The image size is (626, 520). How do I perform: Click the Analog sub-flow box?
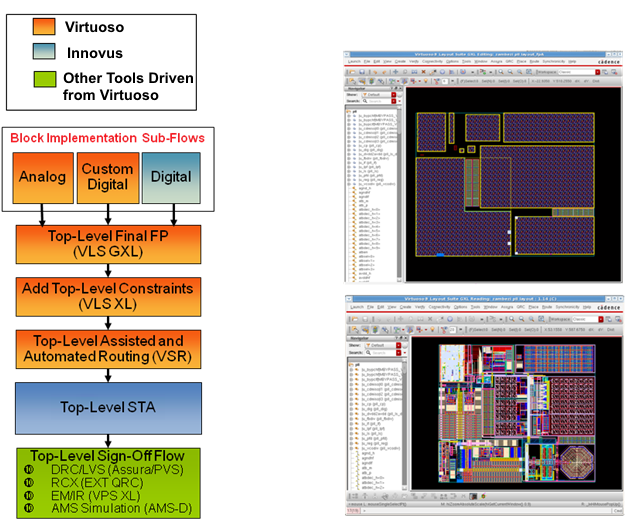coord(43,178)
